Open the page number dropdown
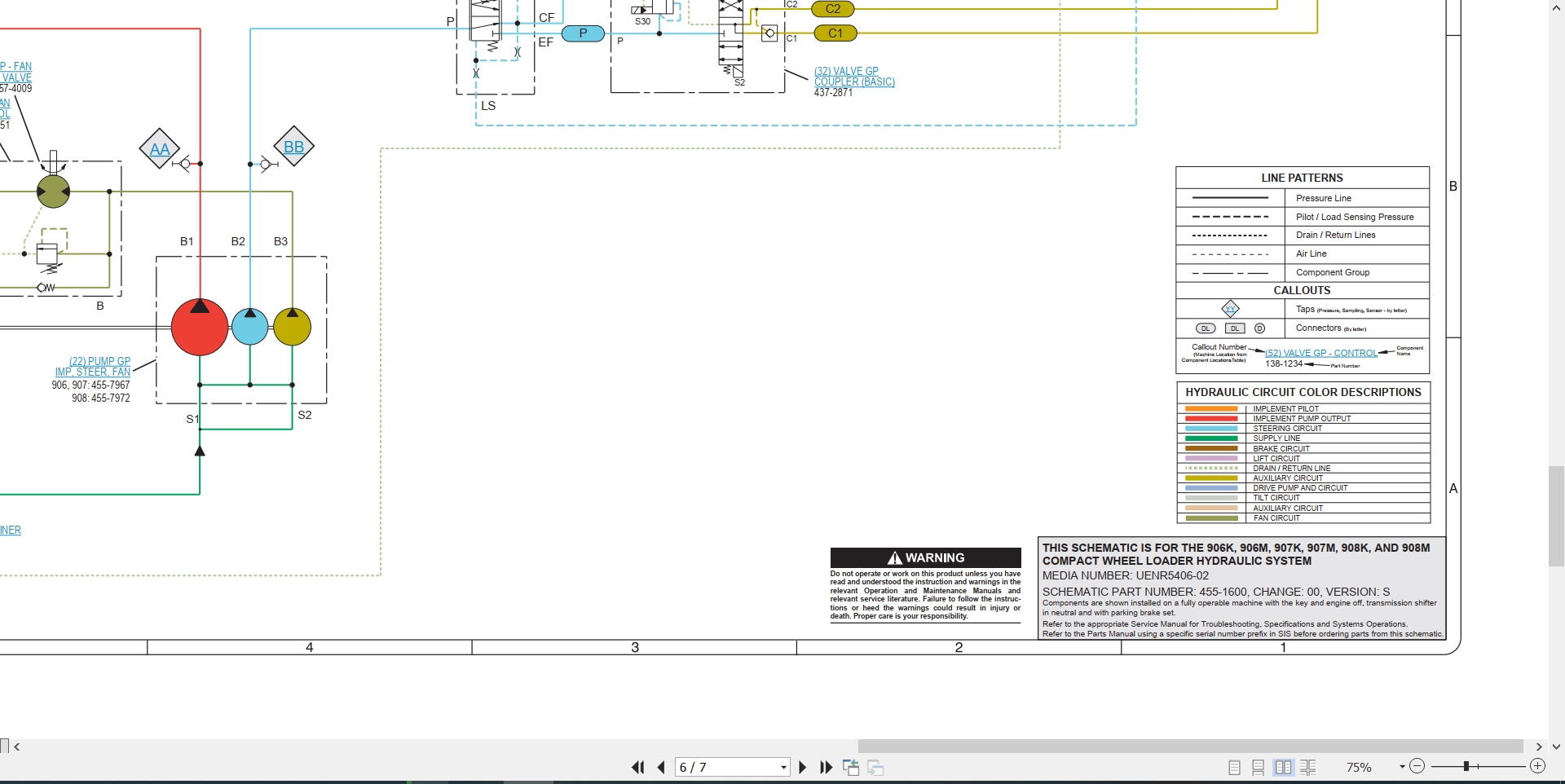 (783, 768)
